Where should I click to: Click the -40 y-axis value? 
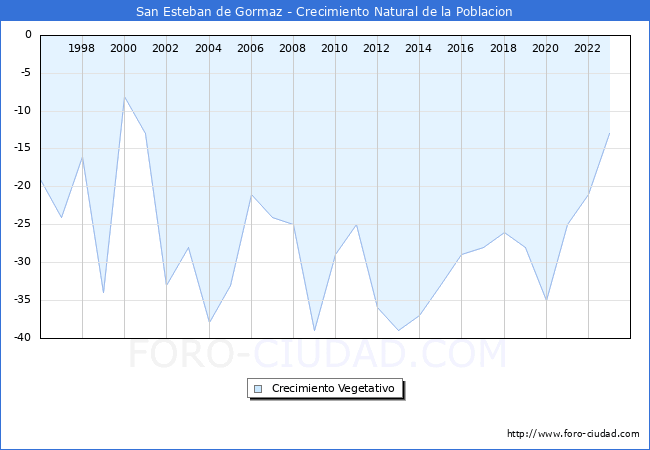tap(22, 337)
